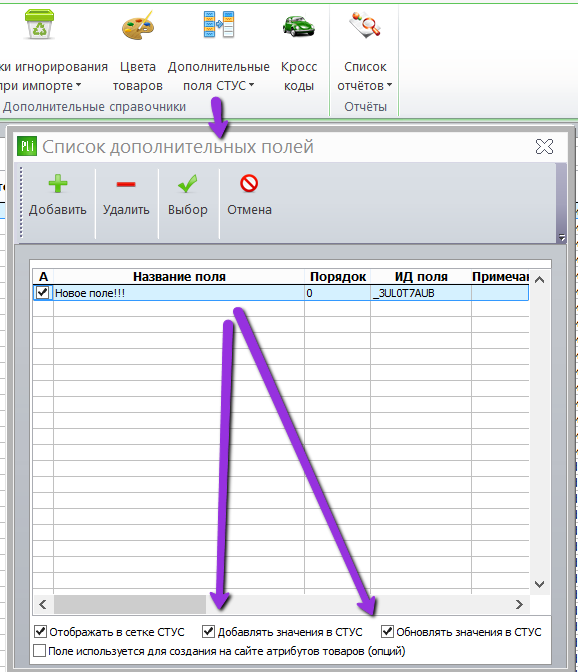Click the horizontal scrollbar right arrow

[519, 604]
